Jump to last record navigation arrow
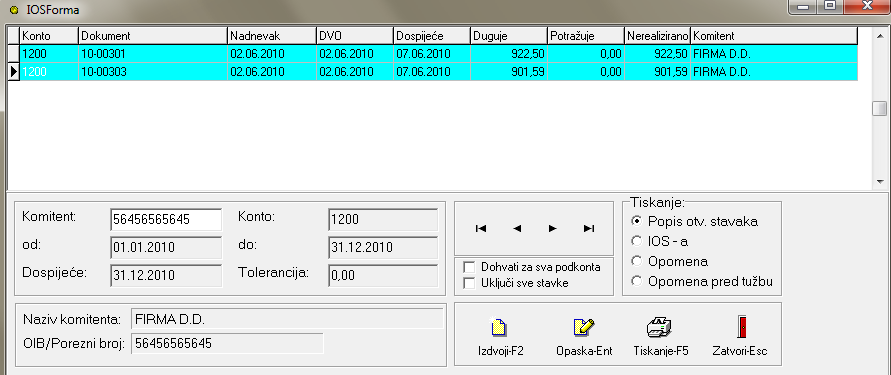 [x=589, y=228]
